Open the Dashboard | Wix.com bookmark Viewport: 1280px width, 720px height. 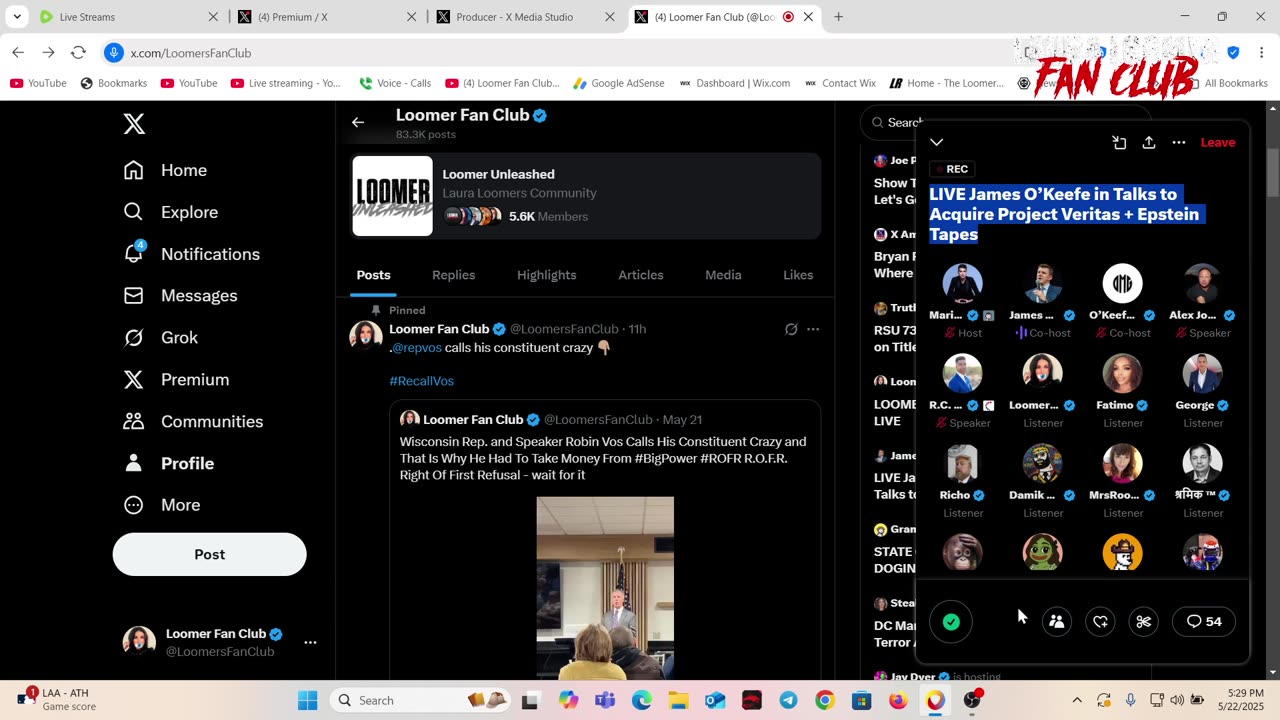[735, 83]
